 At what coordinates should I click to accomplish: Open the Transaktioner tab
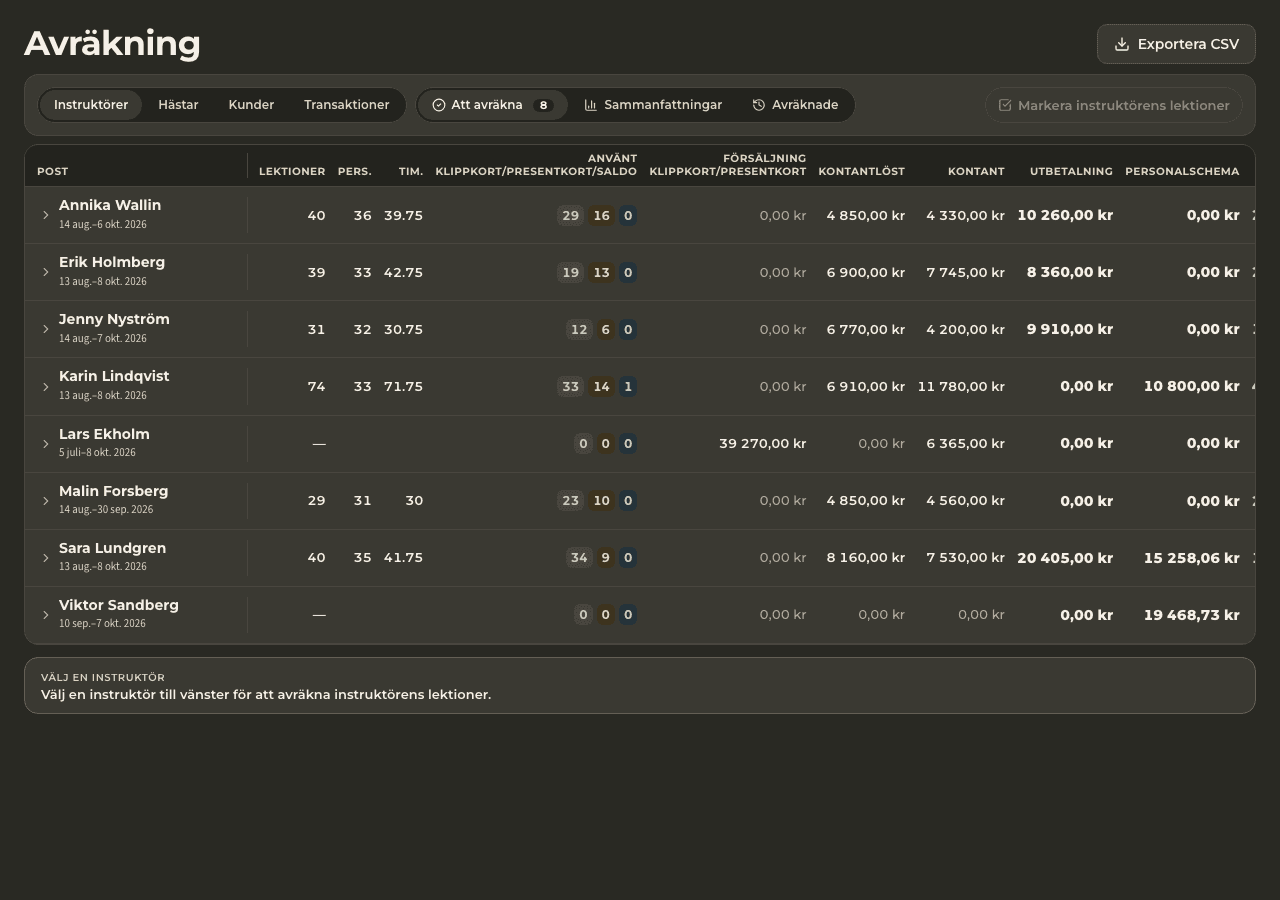346,105
